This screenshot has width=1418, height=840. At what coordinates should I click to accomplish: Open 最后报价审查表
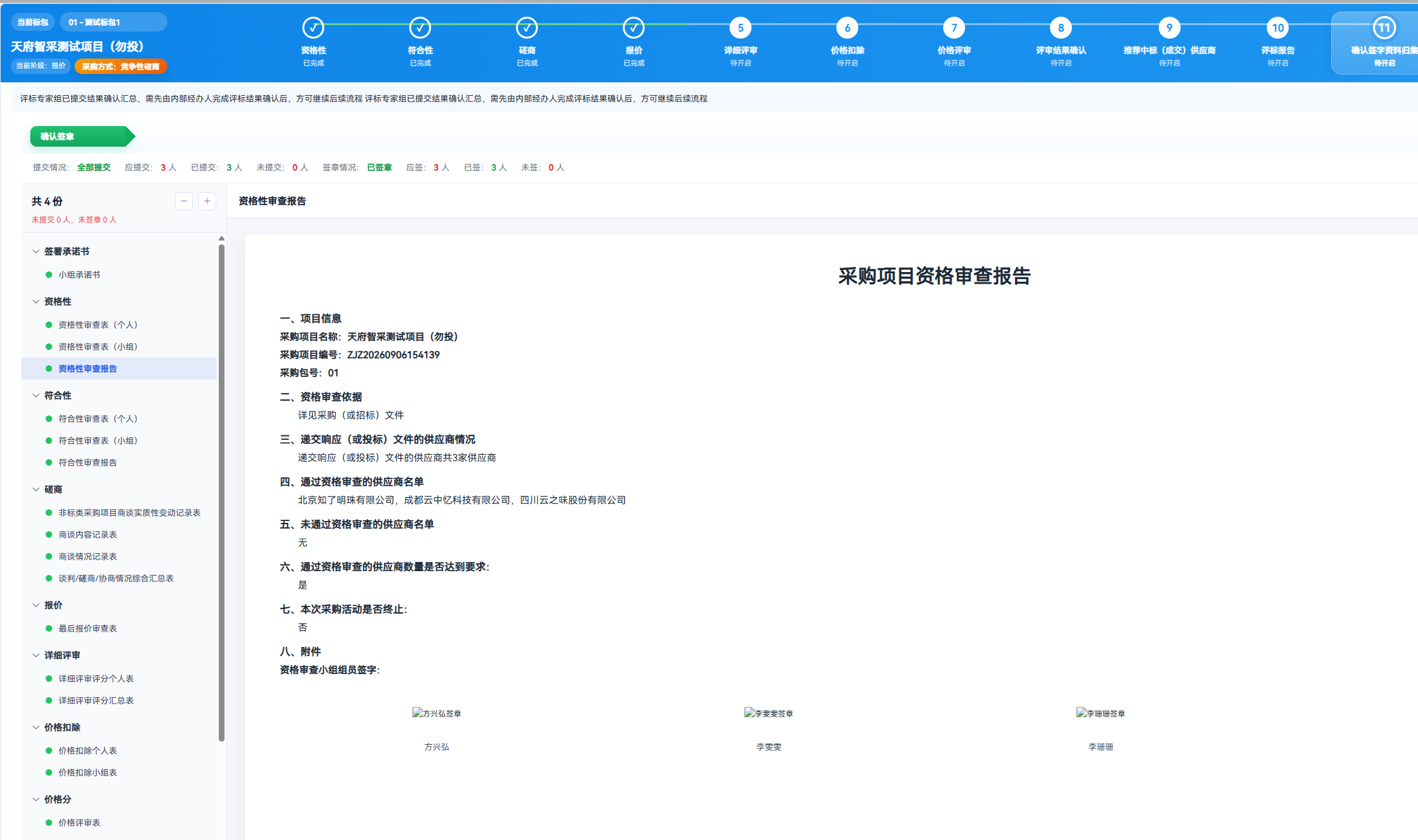pyautogui.click(x=87, y=628)
